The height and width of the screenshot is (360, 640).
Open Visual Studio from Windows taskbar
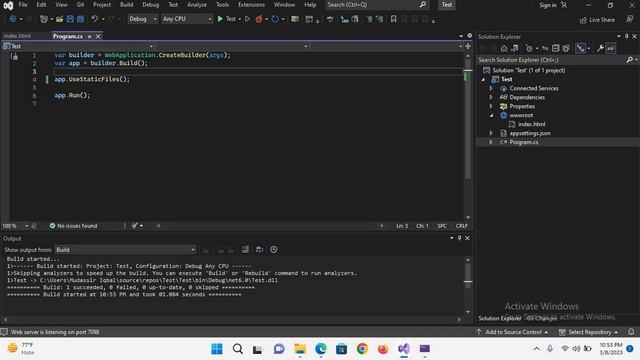tap(404, 349)
